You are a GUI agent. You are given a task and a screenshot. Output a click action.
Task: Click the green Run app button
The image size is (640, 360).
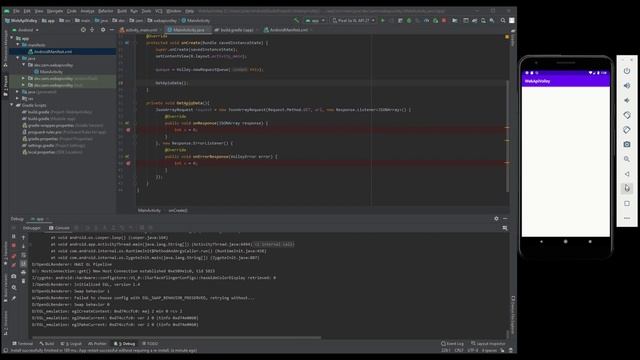[x=382, y=20]
